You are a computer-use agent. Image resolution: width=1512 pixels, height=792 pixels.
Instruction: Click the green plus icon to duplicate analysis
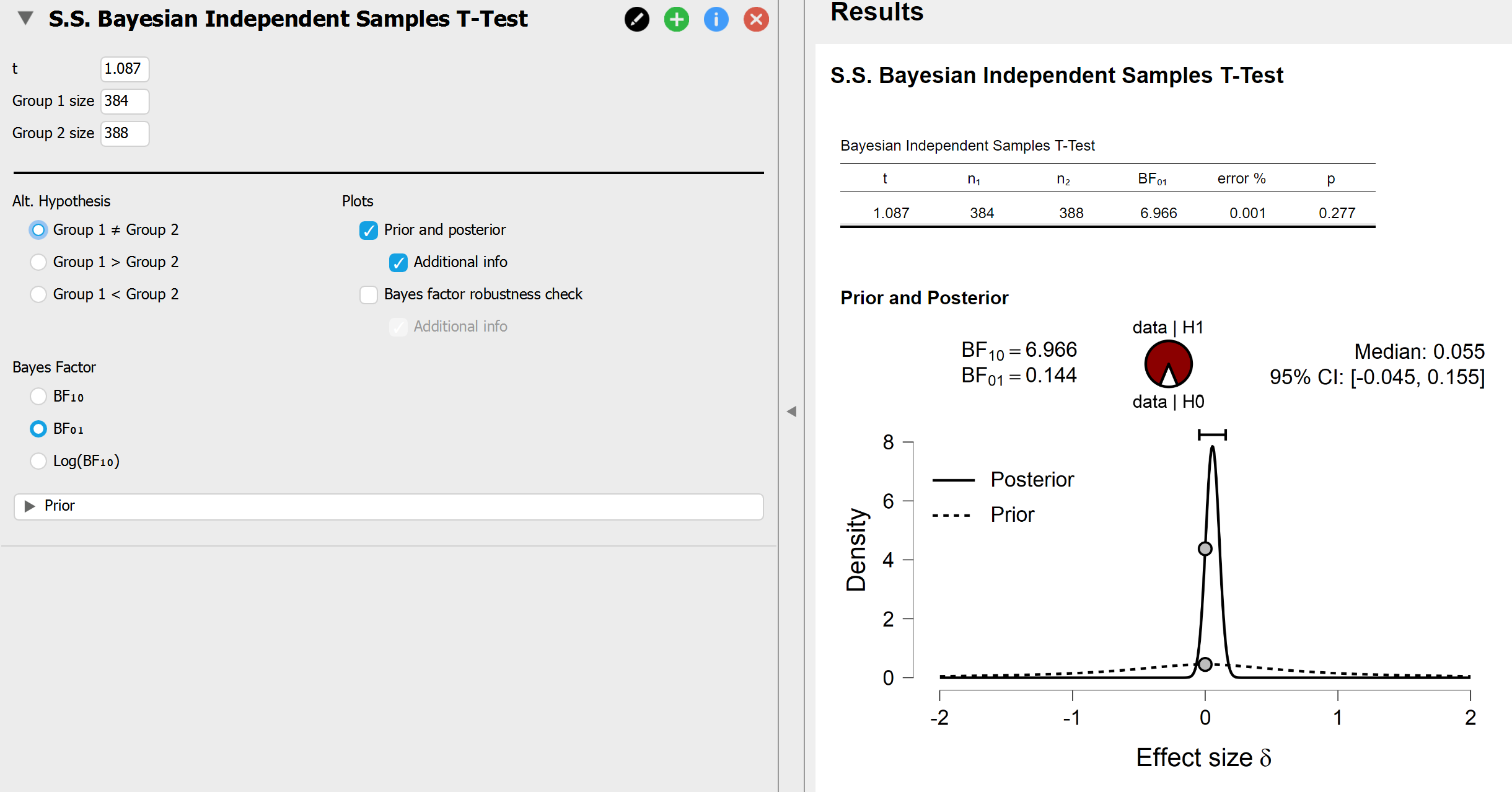(675, 19)
